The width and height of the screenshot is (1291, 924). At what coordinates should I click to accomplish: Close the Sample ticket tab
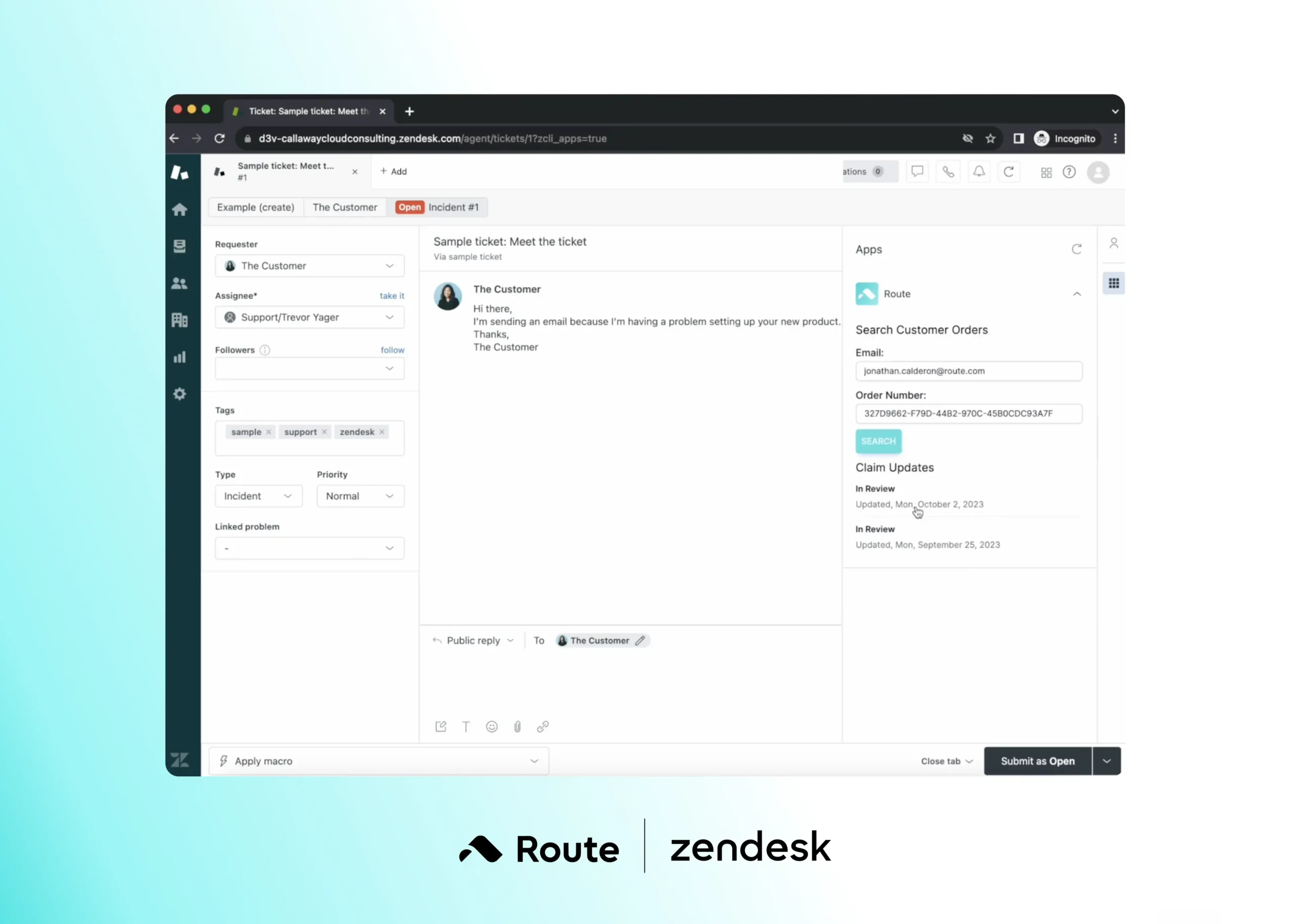[x=355, y=171]
